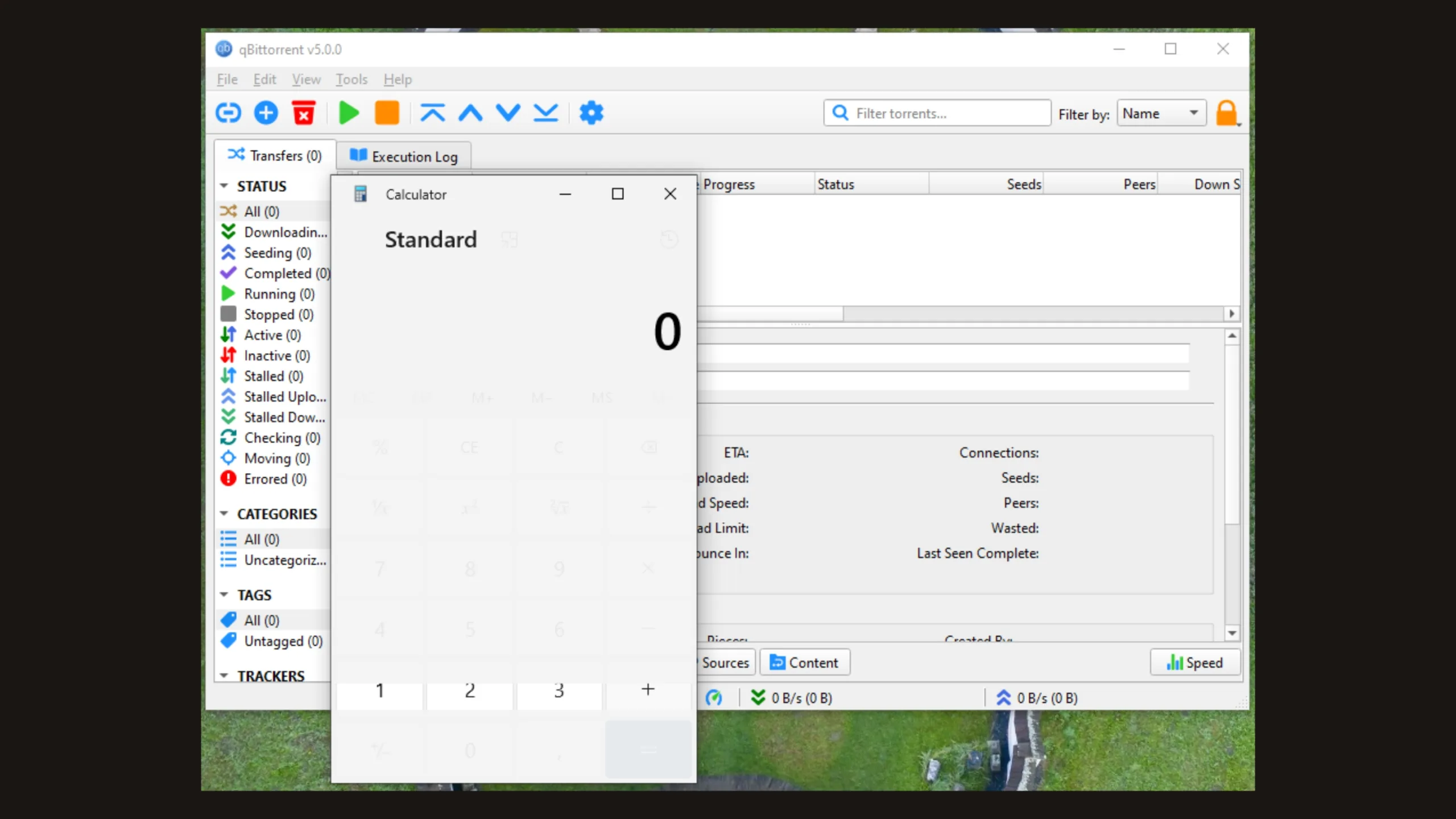Image resolution: width=1456 pixels, height=819 pixels.
Task: Switch to the Execution Log tab
Action: click(403, 156)
